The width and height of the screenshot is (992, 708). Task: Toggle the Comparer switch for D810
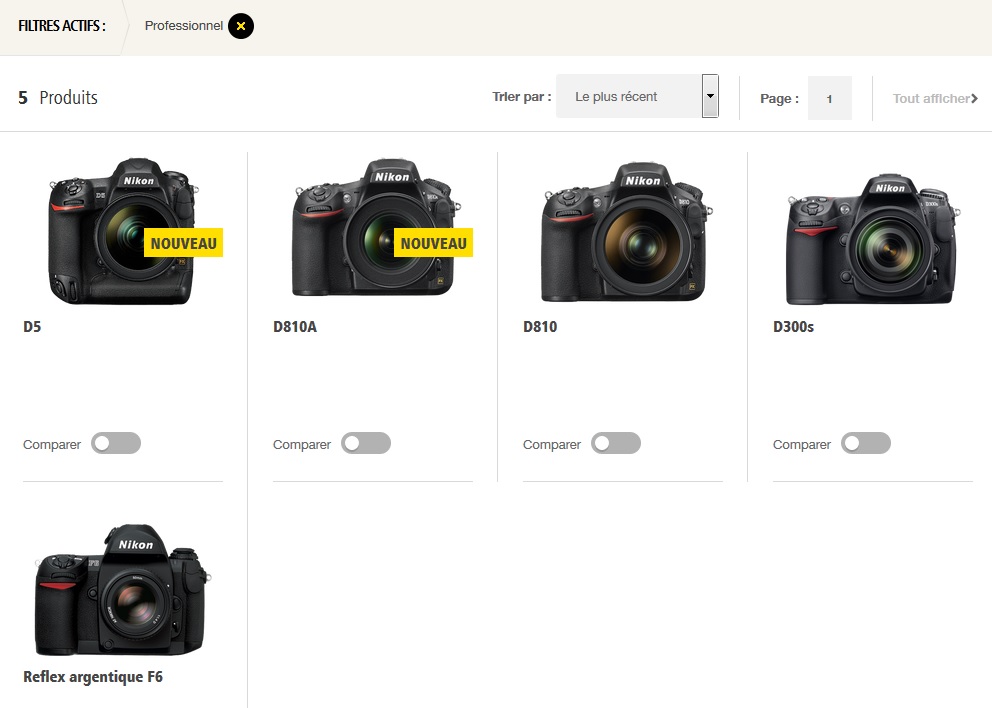616,443
